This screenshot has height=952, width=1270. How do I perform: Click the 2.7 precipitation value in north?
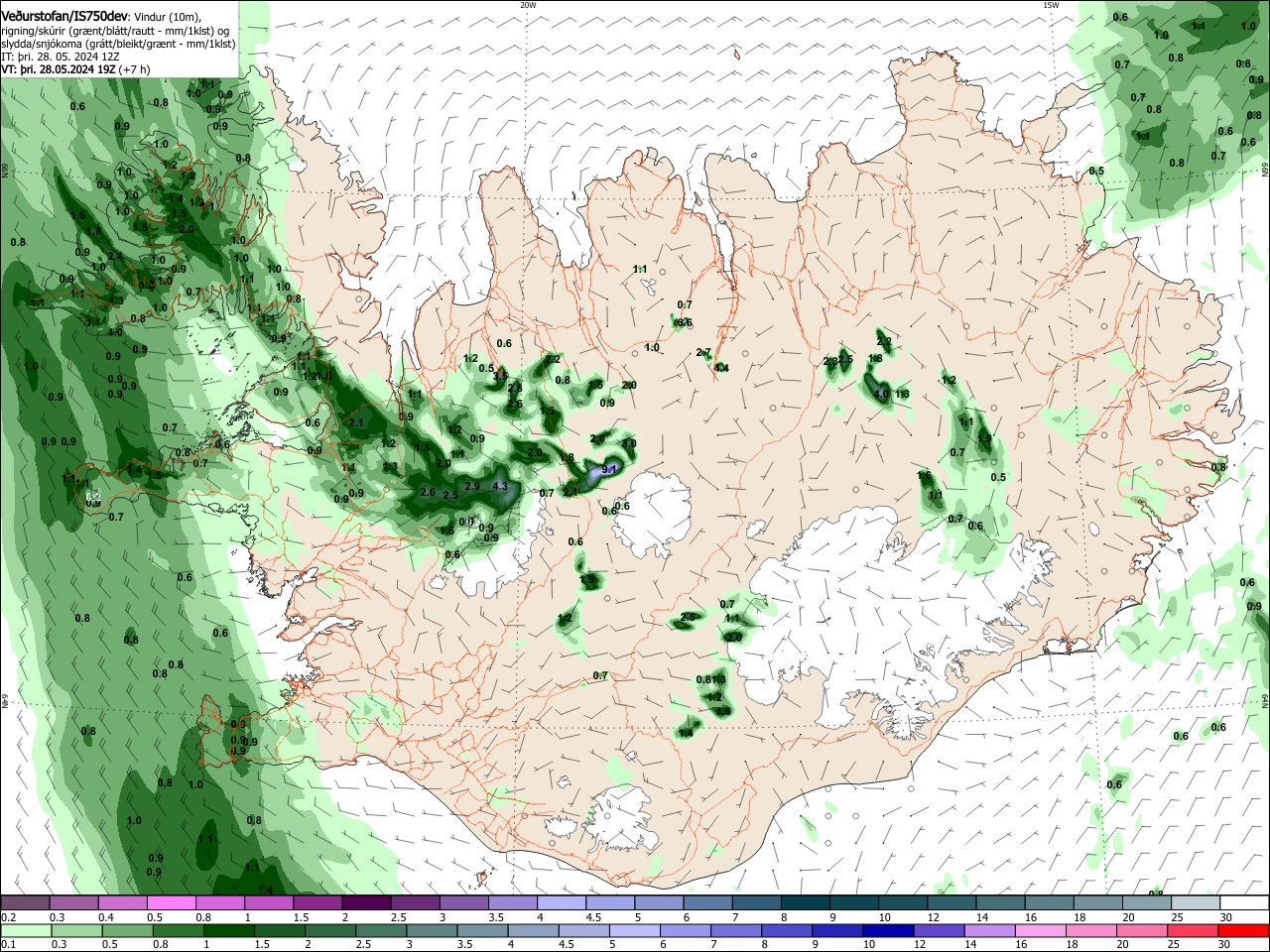703,353
